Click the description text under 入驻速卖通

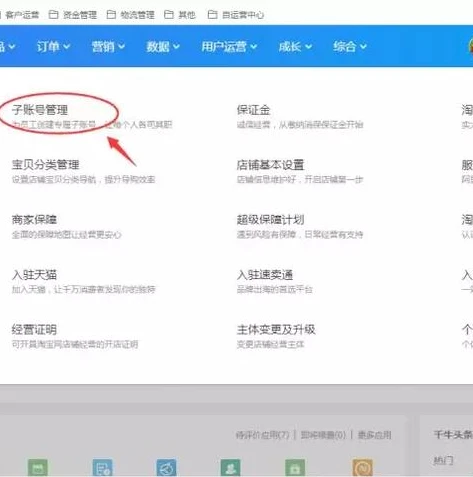pyautogui.click(x=275, y=289)
